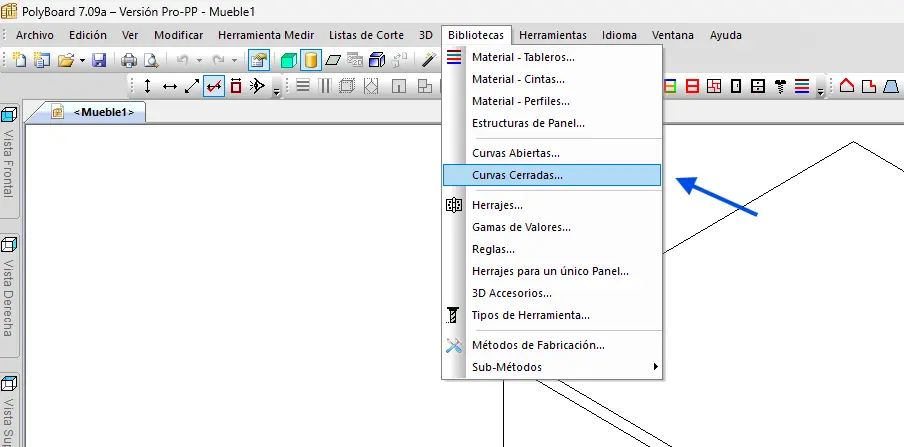Image resolution: width=904 pixels, height=447 pixels.
Task: Click the Print icon in toolbar
Action: coord(129,60)
